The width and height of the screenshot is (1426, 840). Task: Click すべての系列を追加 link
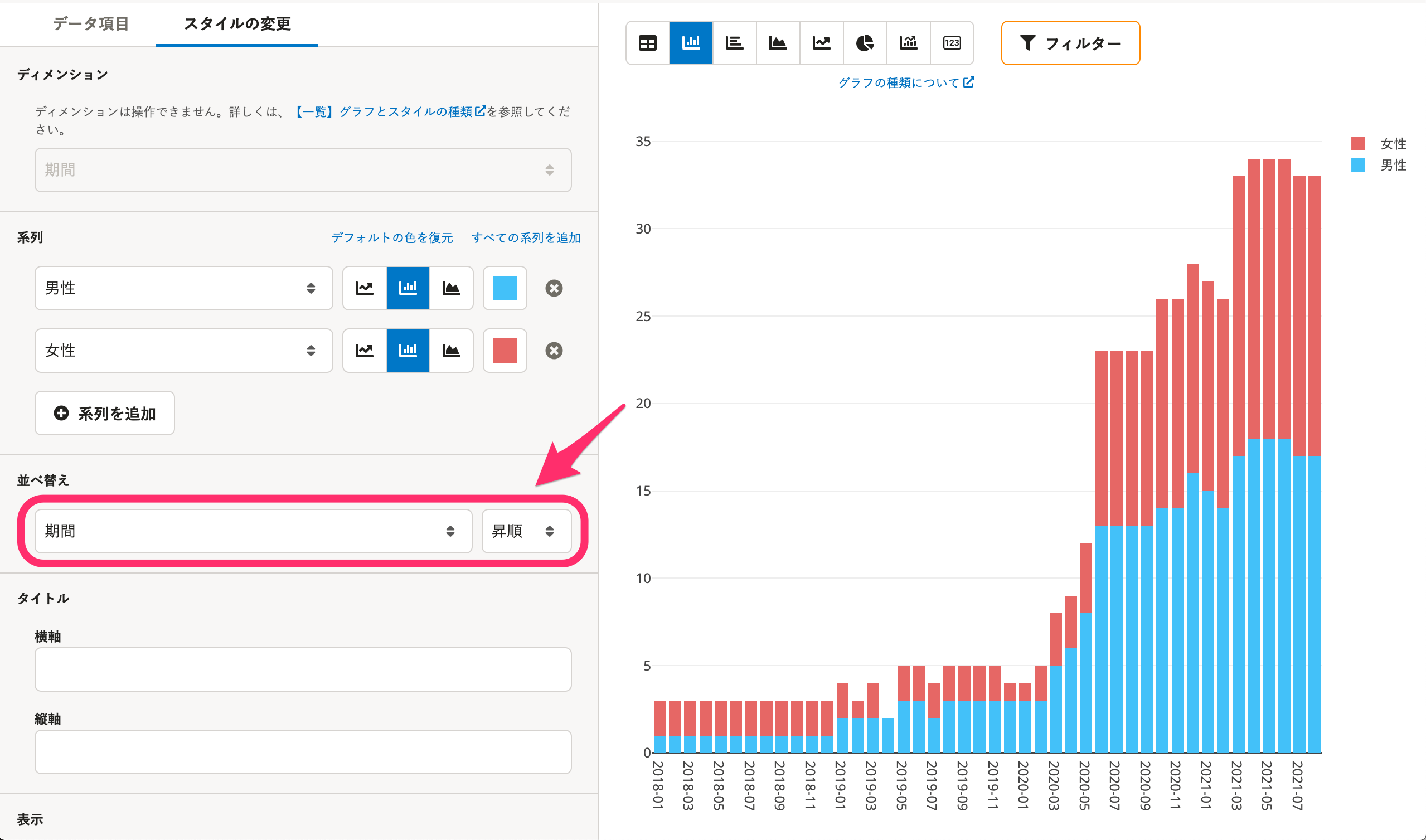pos(526,238)
